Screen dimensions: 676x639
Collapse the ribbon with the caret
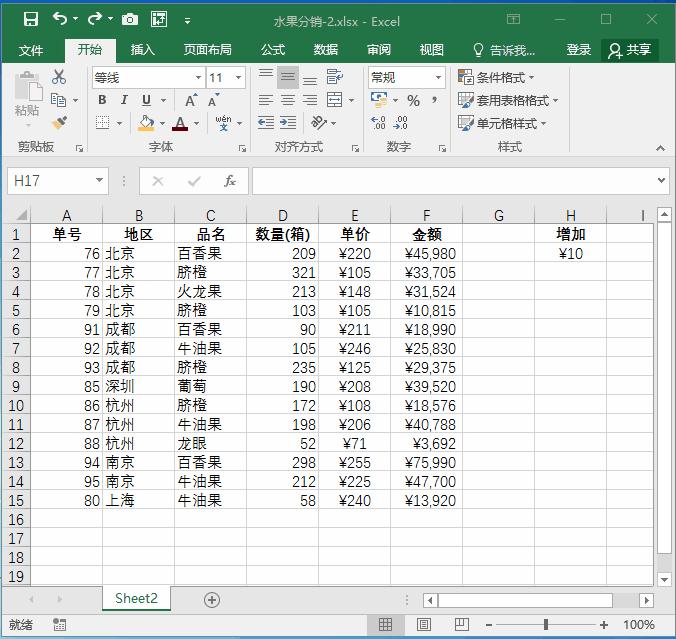[660, 148]
